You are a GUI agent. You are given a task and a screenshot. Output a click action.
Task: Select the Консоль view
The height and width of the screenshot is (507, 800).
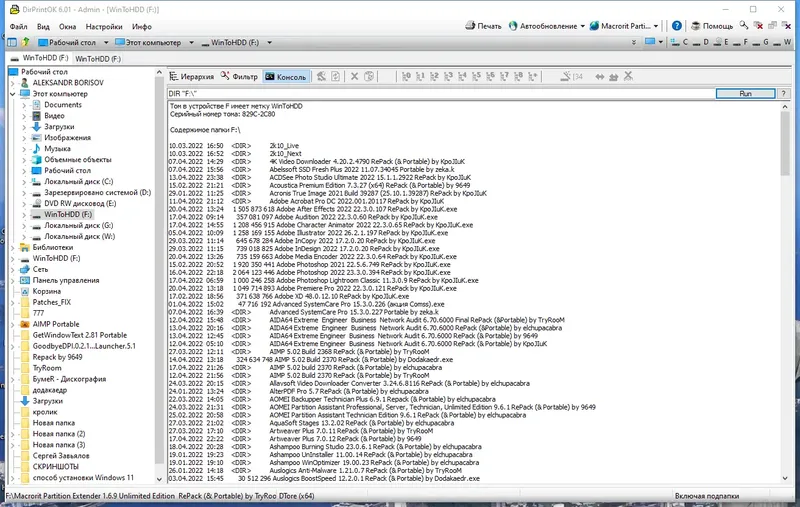click(x=285, y=77)
